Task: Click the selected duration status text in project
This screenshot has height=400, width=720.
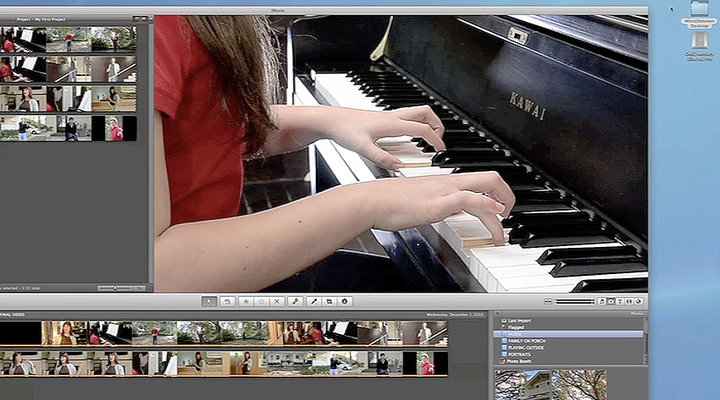Action: pos(20,288)
